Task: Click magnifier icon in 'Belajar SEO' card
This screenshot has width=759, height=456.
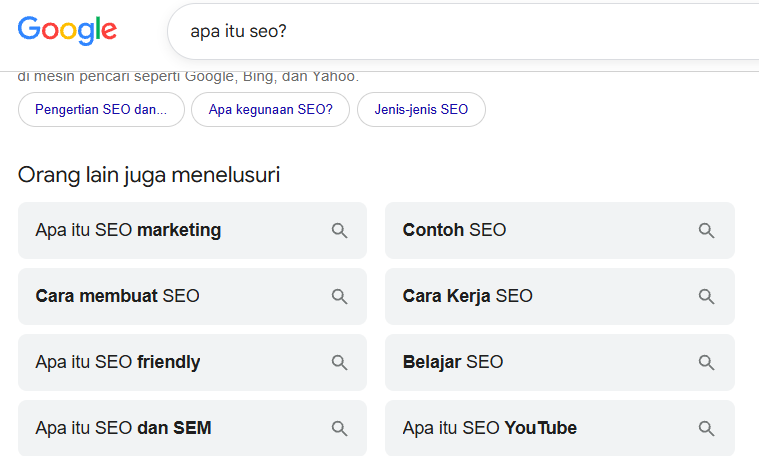Action: point(706,362)
